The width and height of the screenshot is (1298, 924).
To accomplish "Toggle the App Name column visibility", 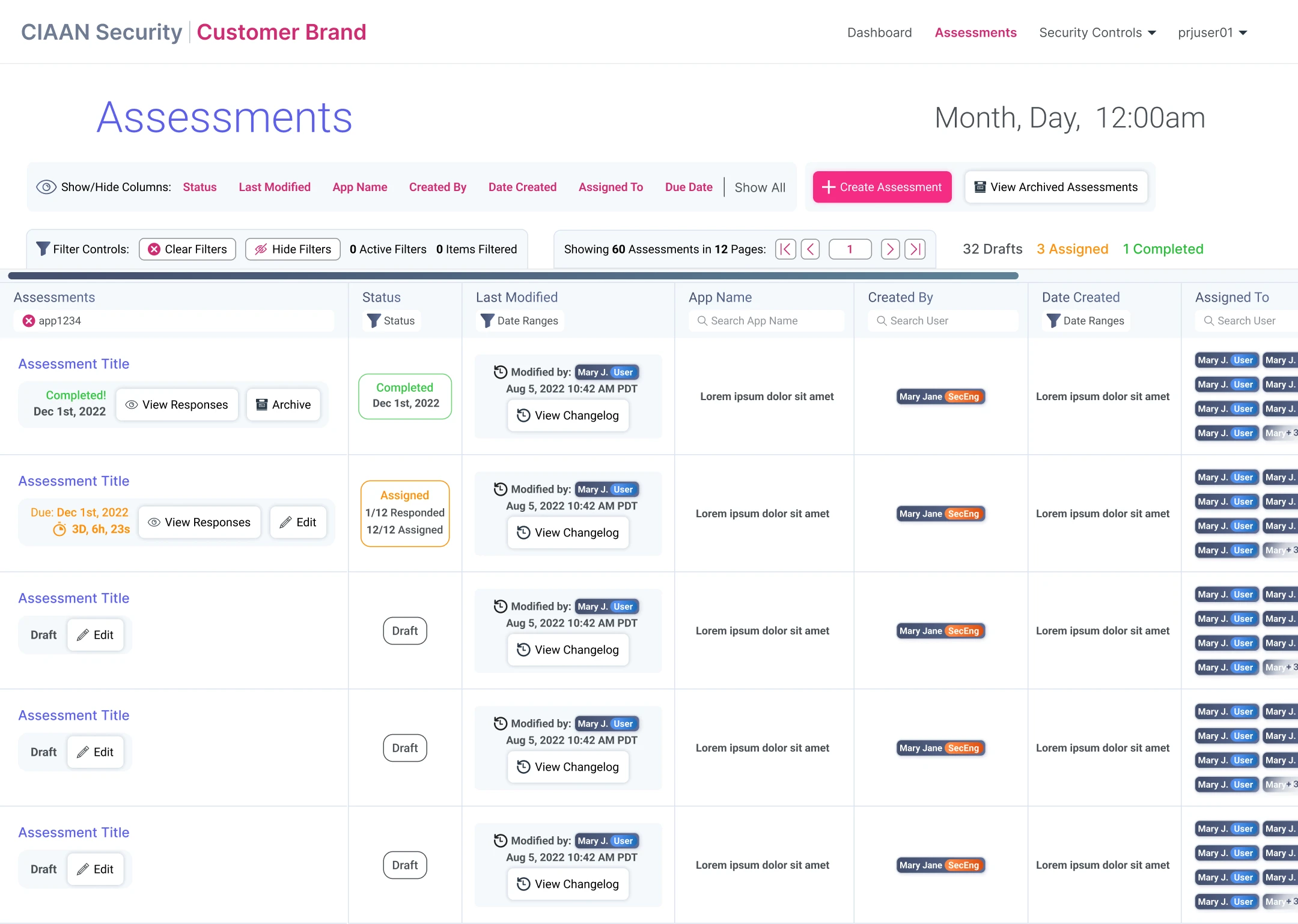I will coord(360,187).
